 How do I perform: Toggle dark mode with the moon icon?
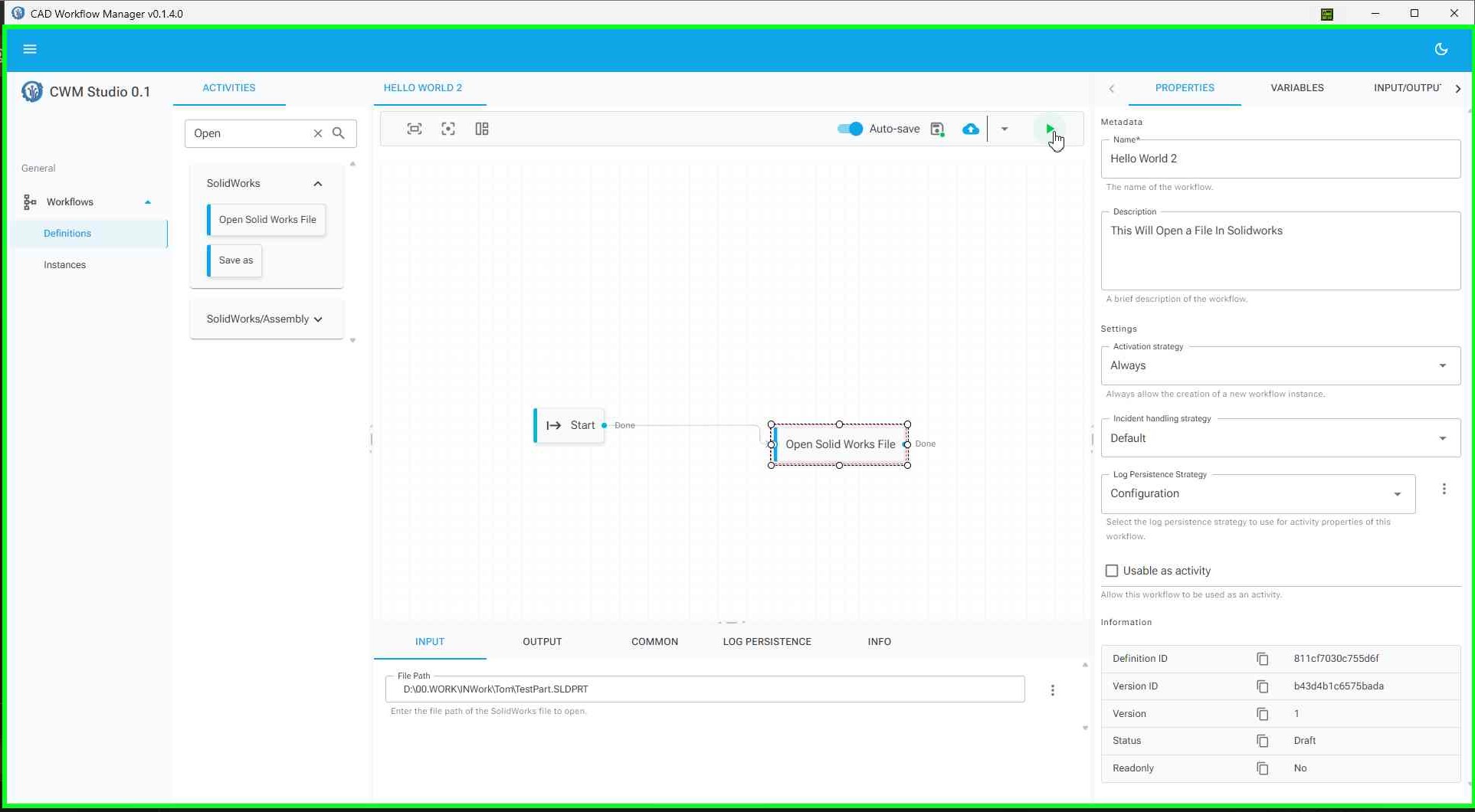1441,48
